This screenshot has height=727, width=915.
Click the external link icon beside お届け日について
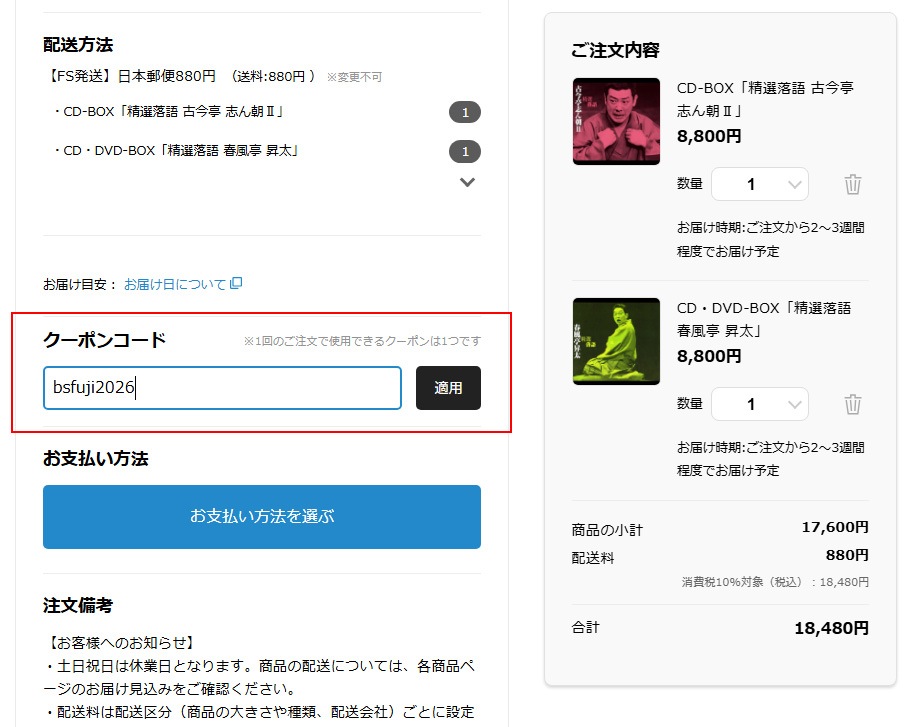236,284
